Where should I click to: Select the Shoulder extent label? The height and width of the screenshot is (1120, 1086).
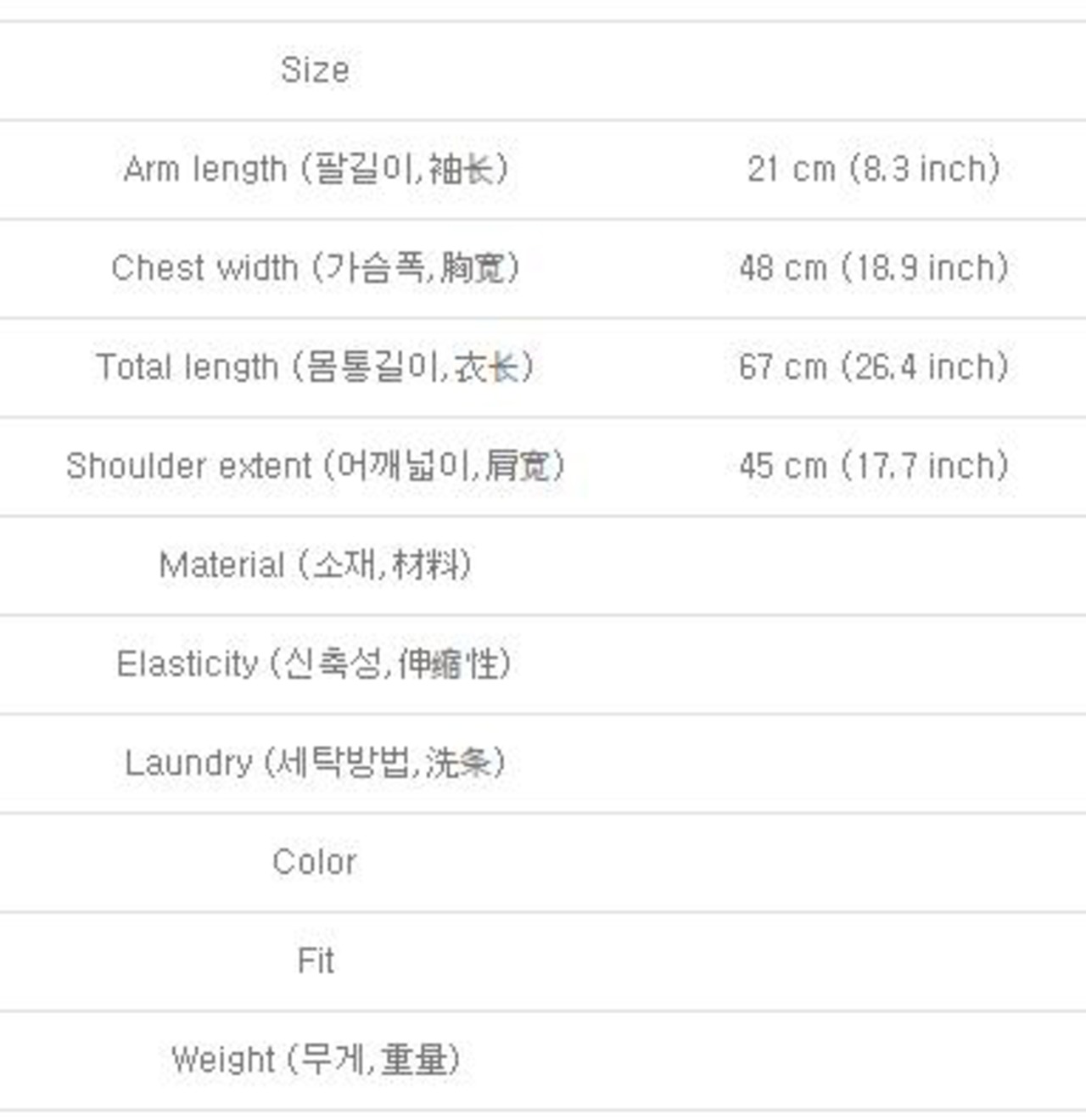(316, 466)
